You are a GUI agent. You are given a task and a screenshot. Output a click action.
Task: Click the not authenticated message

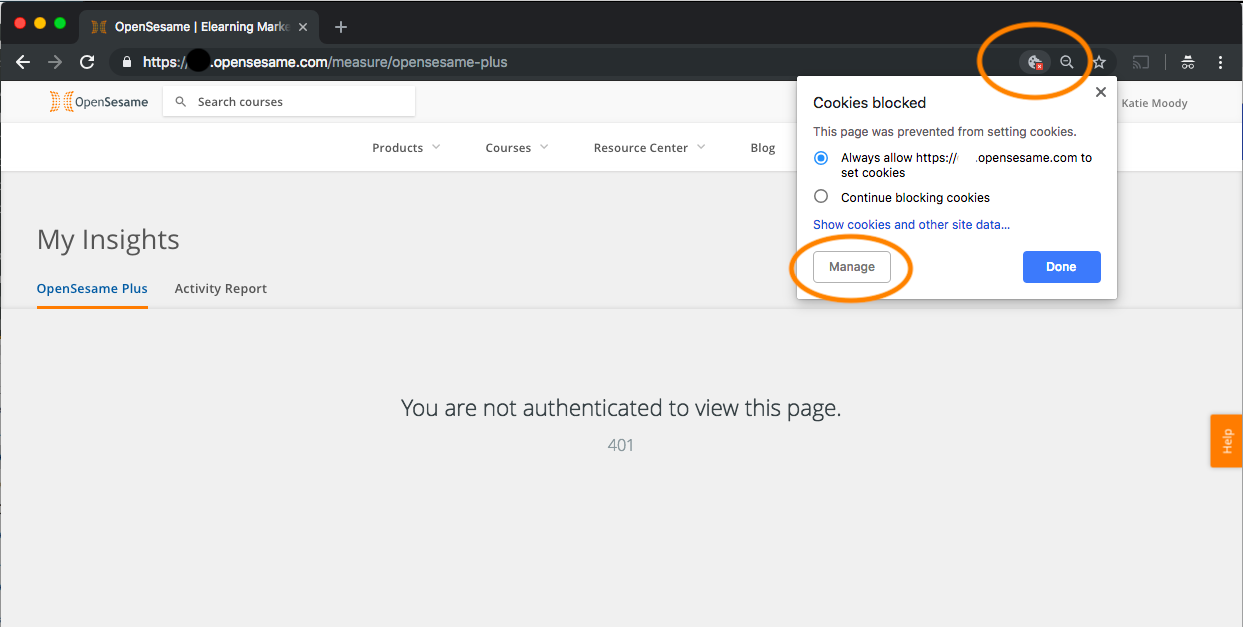click(621, 407)
